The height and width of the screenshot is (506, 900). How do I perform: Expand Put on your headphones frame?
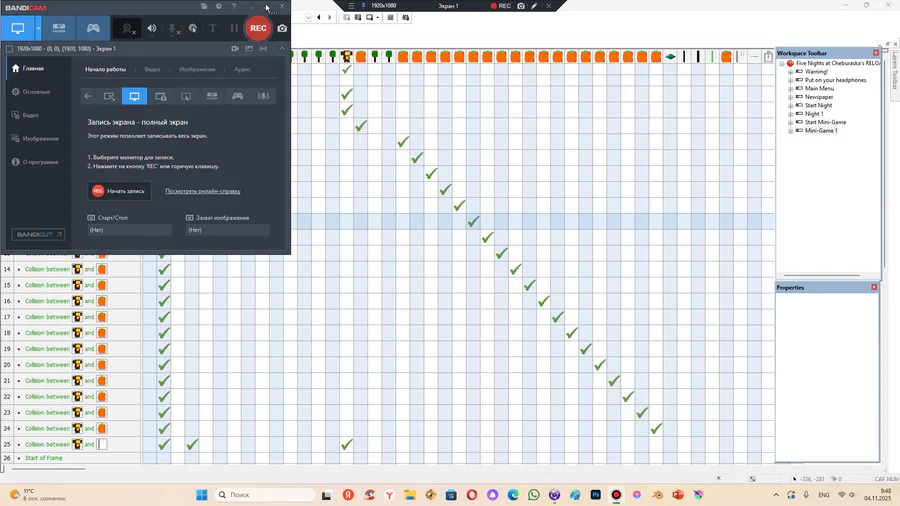click(790, 80)
